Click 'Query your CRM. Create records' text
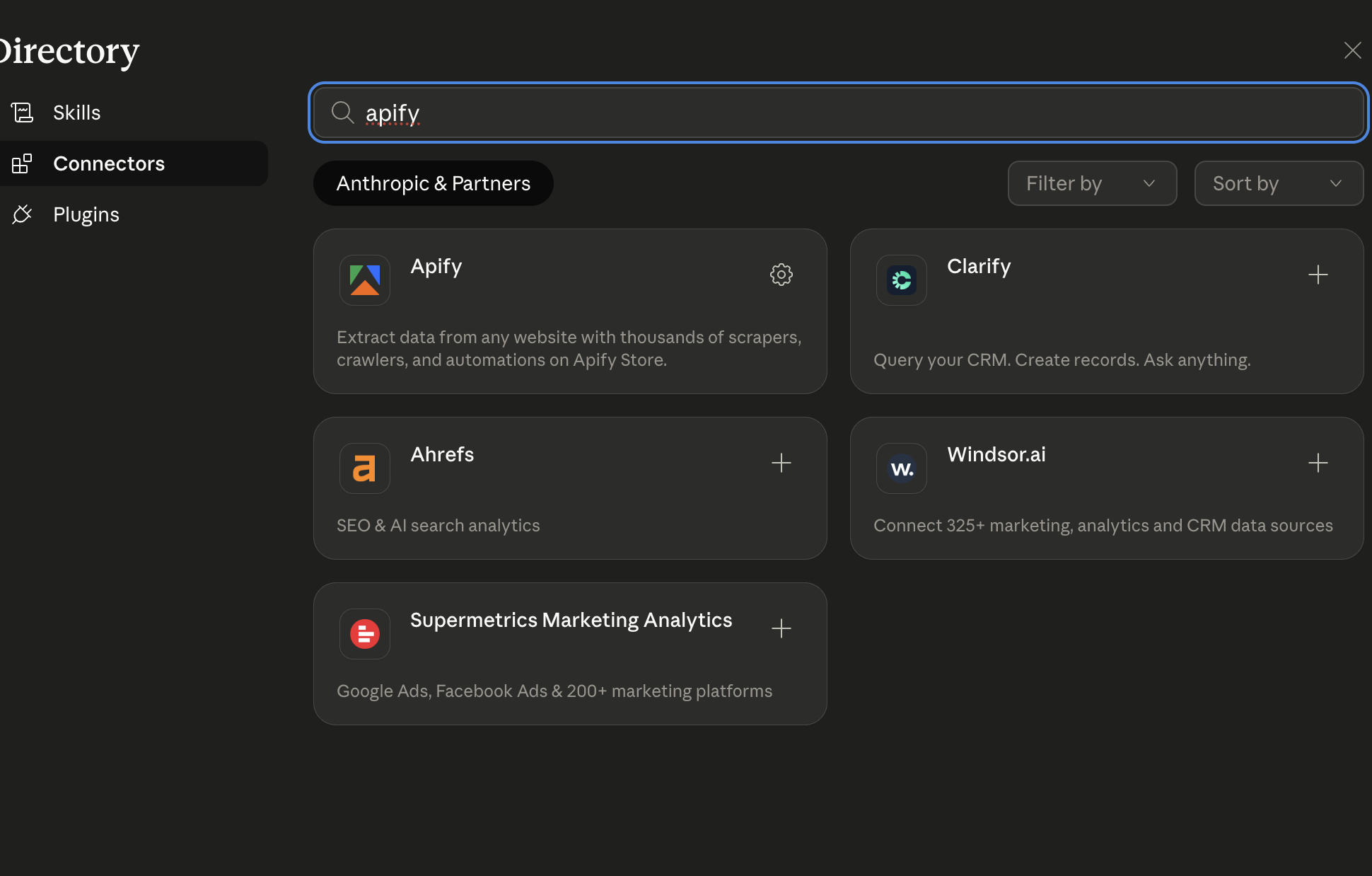 [1062, 360]
